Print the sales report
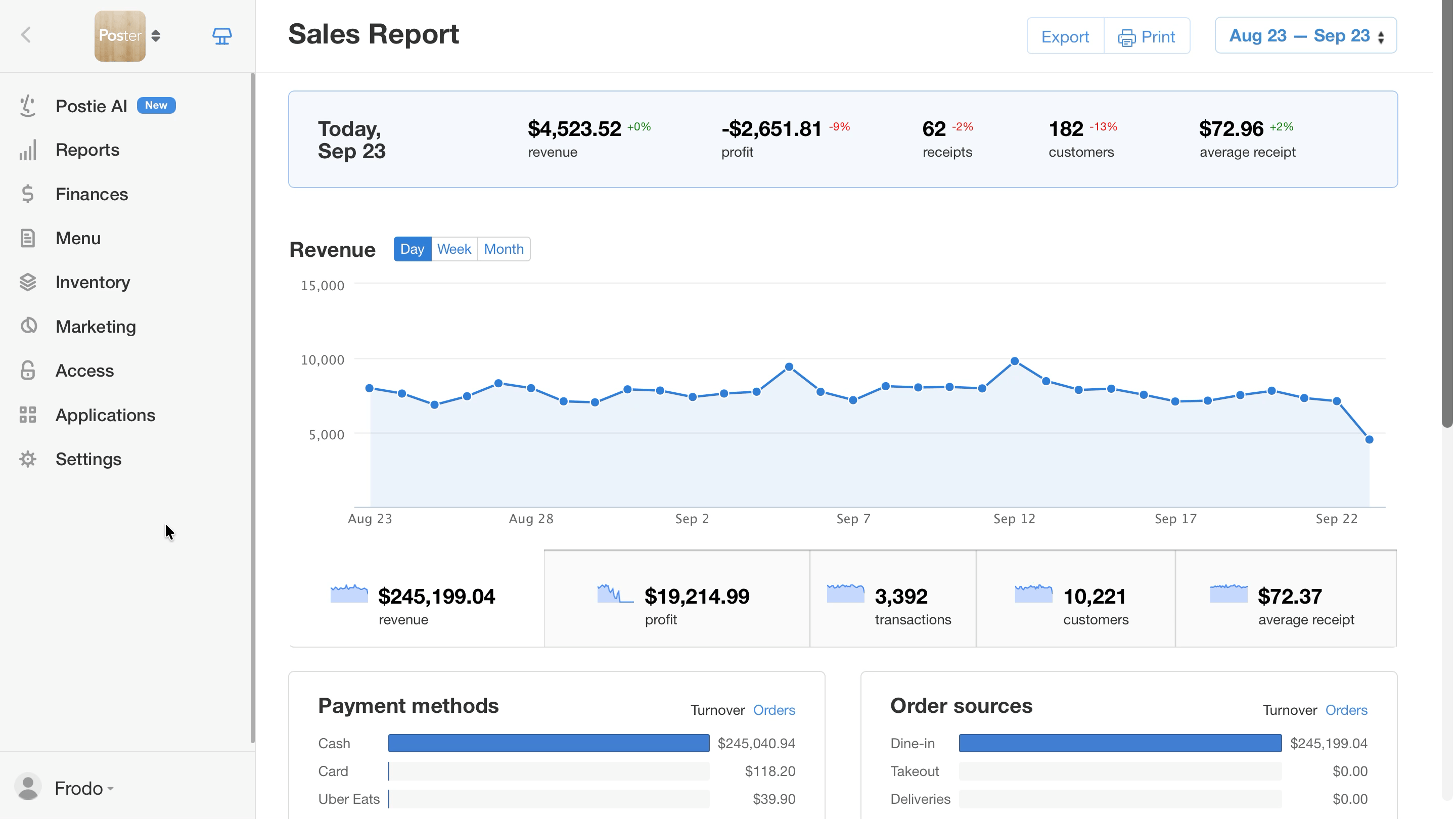1456x819 pixels. pyautogui.click(x=1147, y=36)
